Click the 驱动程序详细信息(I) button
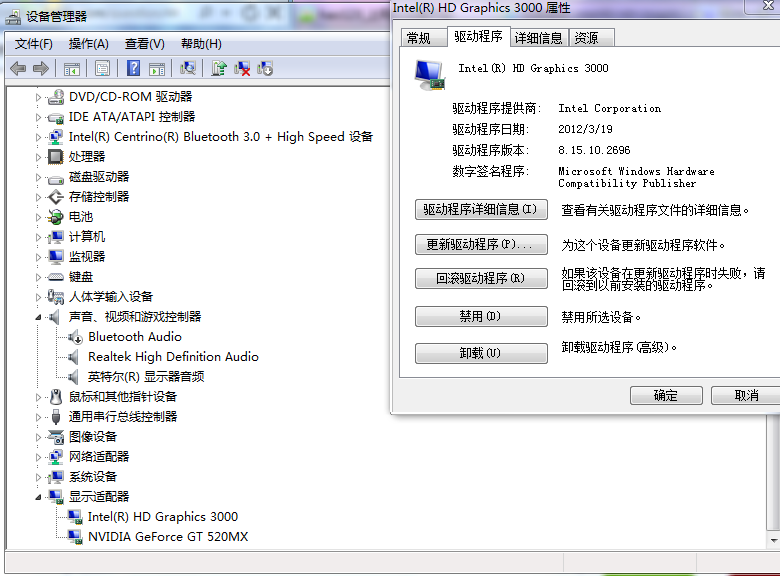Image resolution: width=780 pixels, height=576 pixels. point(481,209)
